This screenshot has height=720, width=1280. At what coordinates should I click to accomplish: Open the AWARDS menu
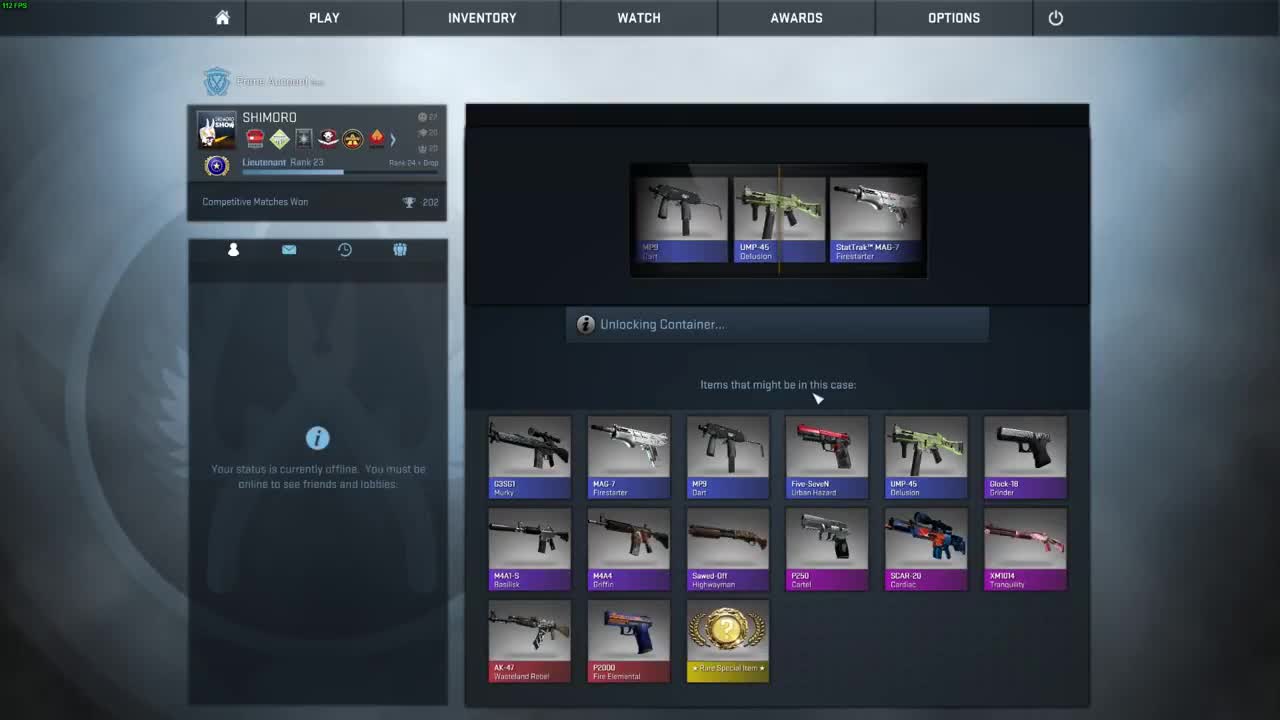pos(796,18)
